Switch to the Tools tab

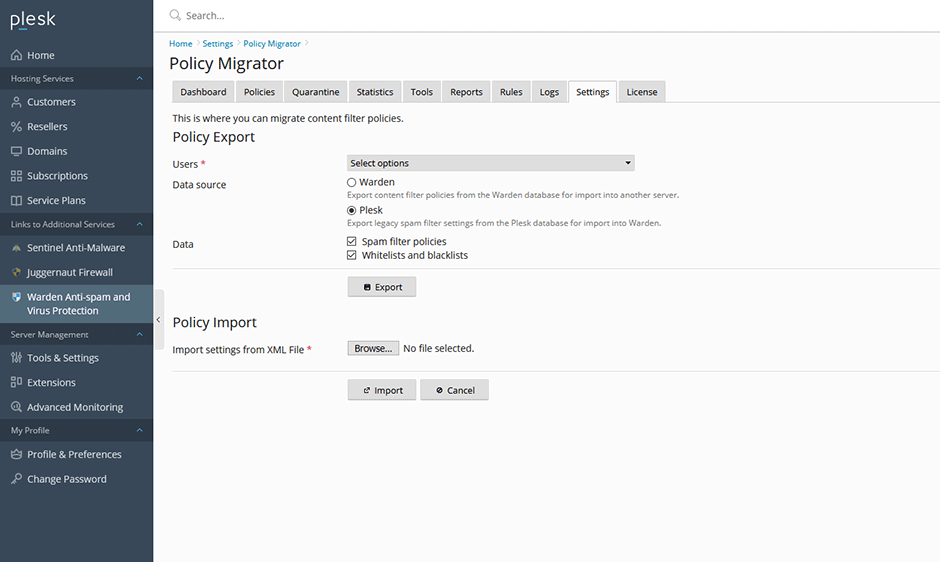(x=421, y=92)
